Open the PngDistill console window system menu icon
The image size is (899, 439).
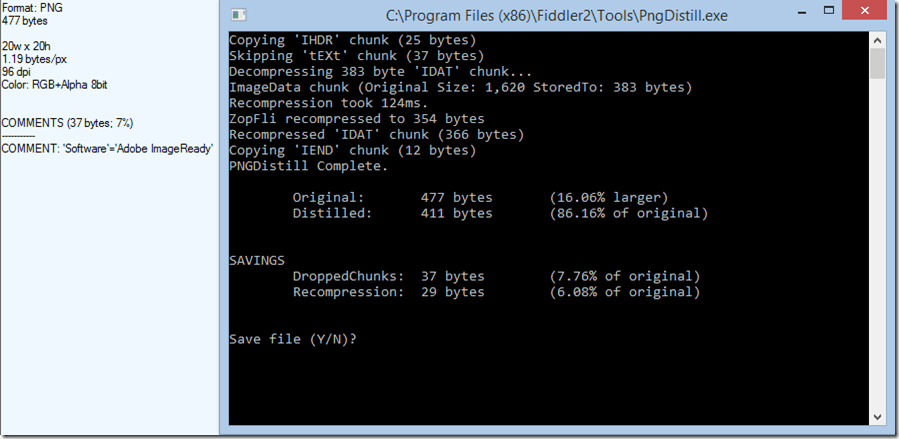pyautogui.click(x=236, y=15)
